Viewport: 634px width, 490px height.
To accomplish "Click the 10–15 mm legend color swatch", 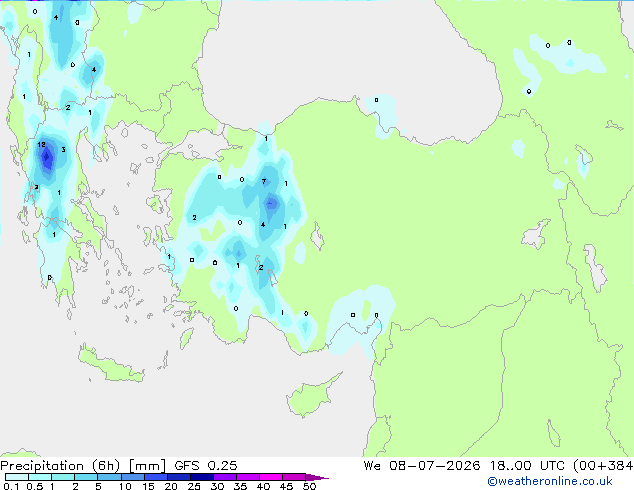I will point(132,477).
